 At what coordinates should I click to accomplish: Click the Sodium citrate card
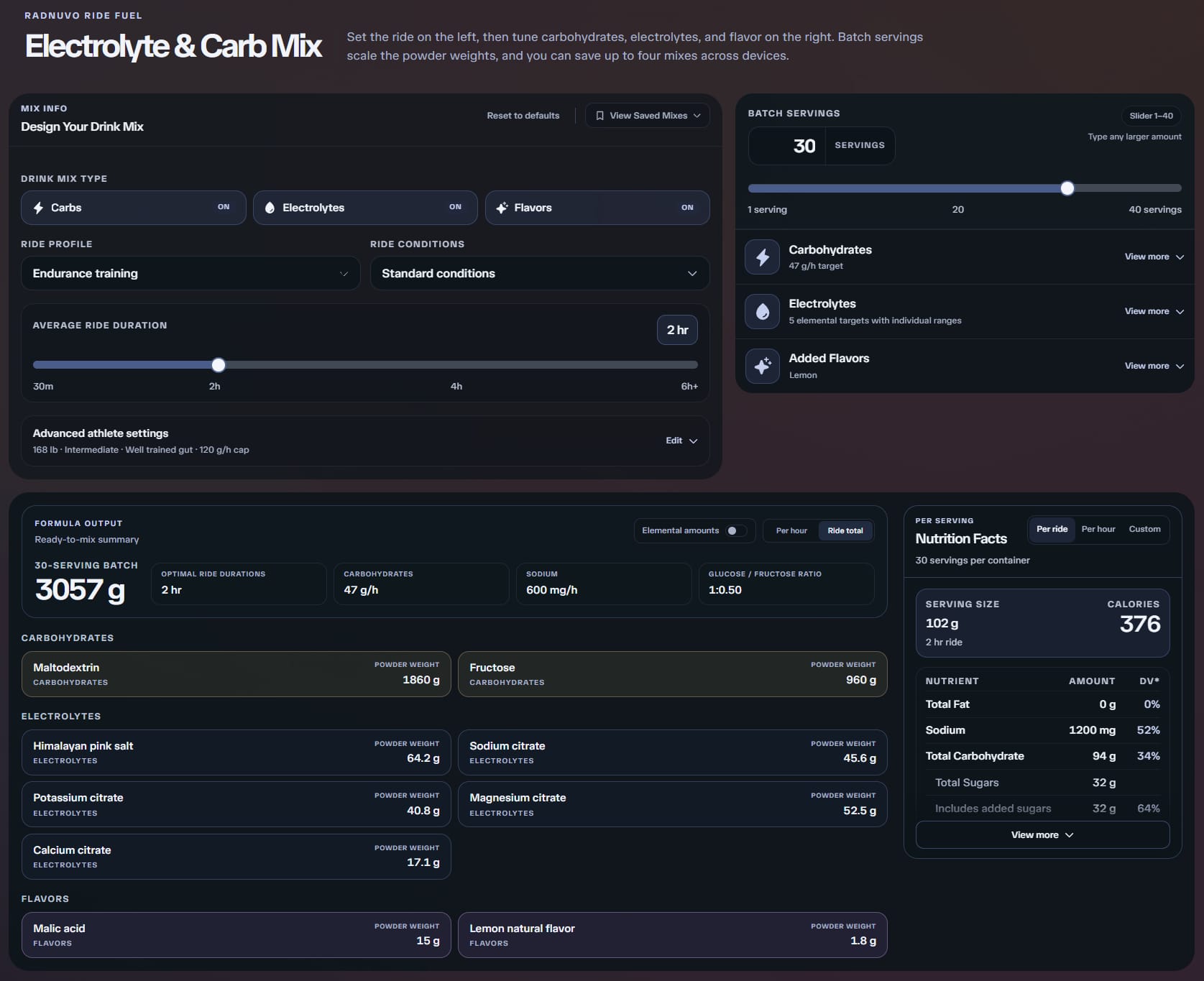(x=673, y=752)
